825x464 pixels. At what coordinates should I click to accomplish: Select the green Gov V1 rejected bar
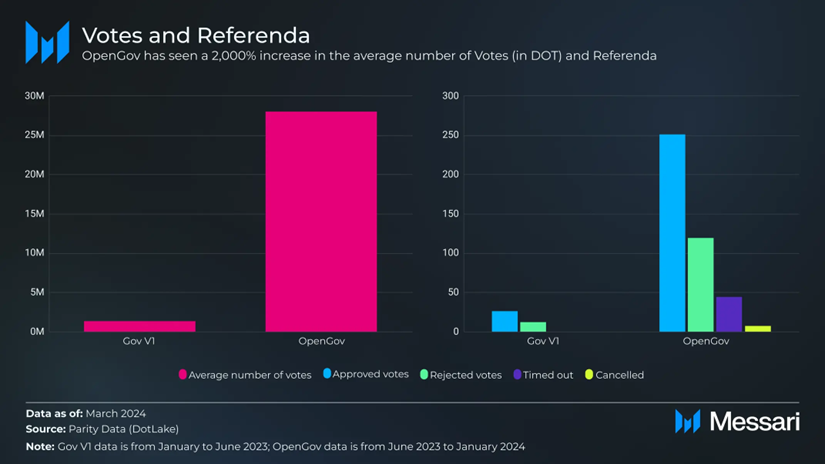[x=533, y=327]
